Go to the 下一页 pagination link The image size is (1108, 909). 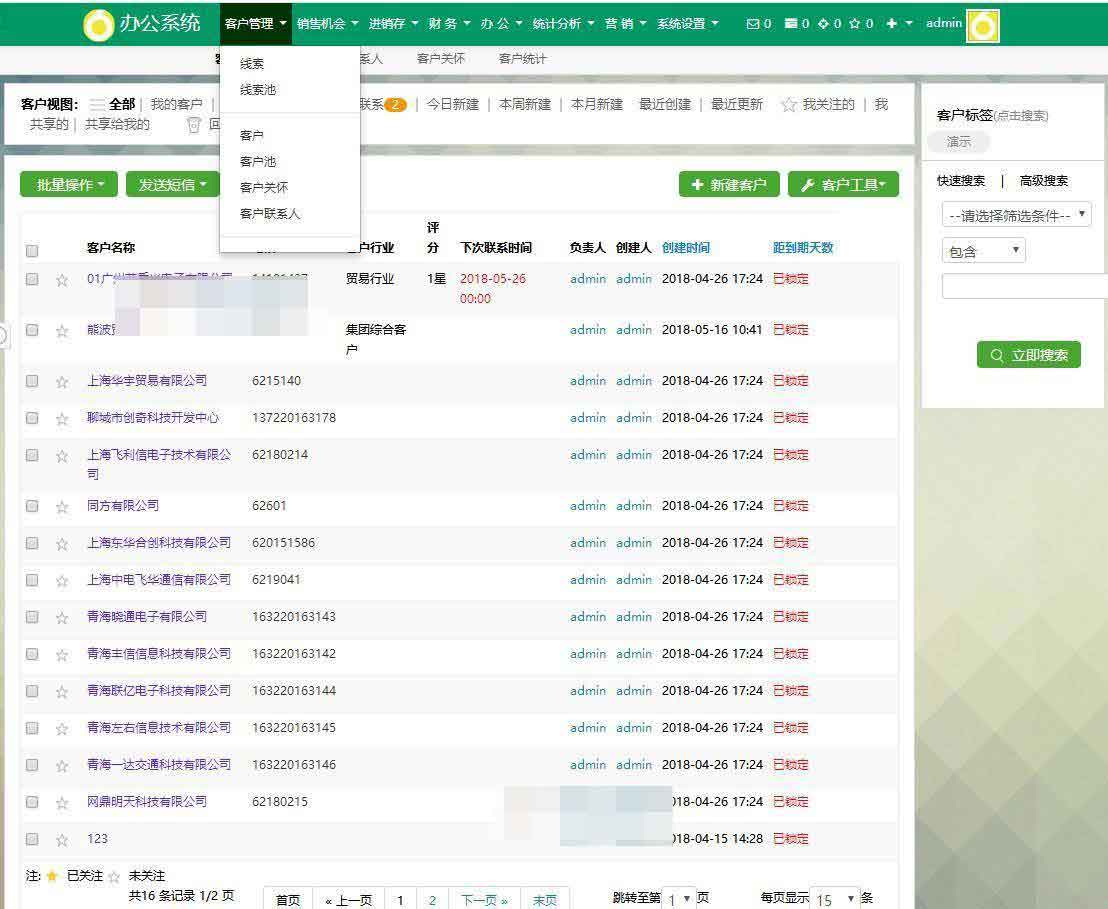point(484,900)
